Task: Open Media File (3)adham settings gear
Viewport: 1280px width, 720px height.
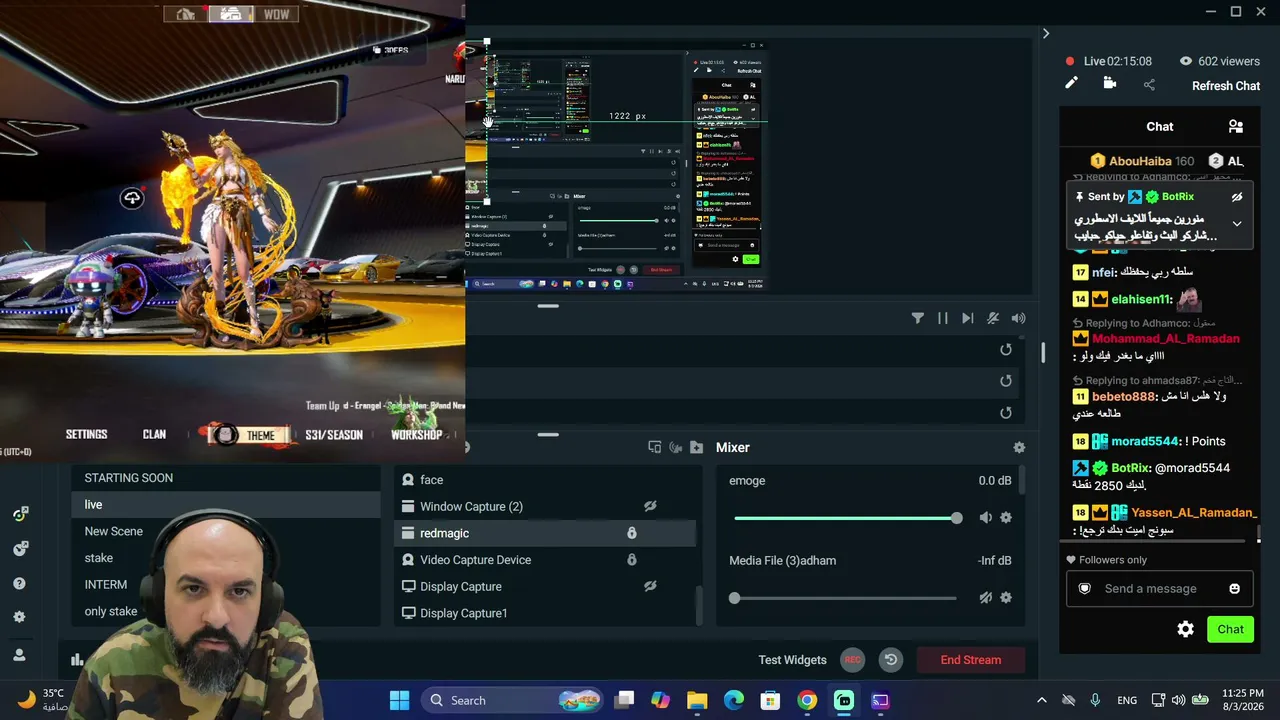Action: tap(1006, 597)
